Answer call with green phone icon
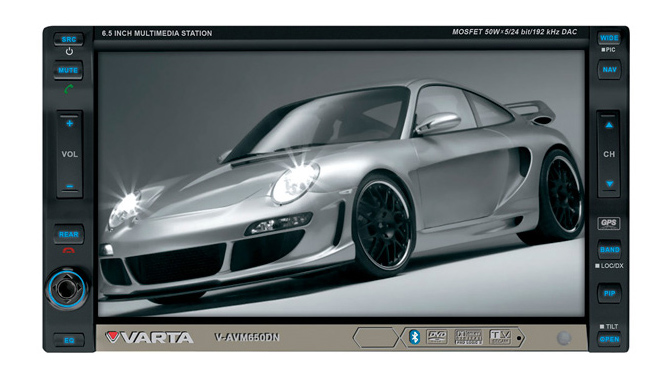 pyautogui.click(x=69, y=89)
